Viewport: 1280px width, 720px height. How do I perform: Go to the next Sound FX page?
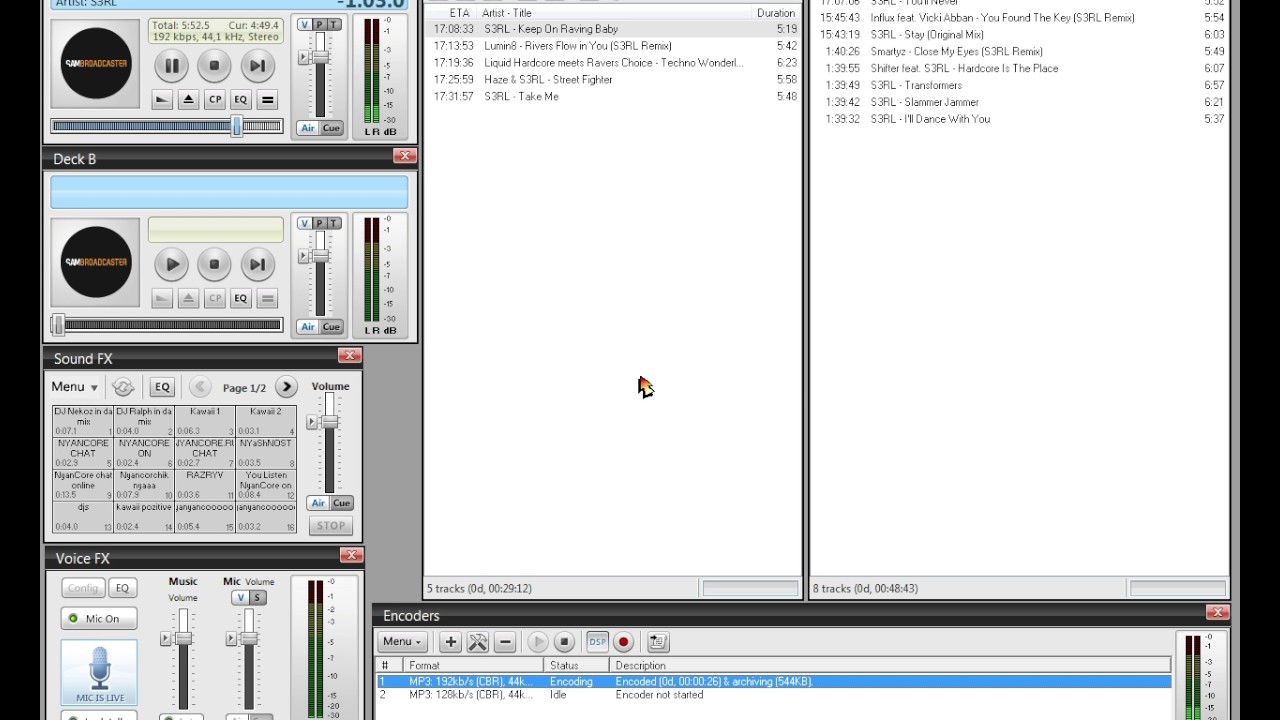click(286, 387)
